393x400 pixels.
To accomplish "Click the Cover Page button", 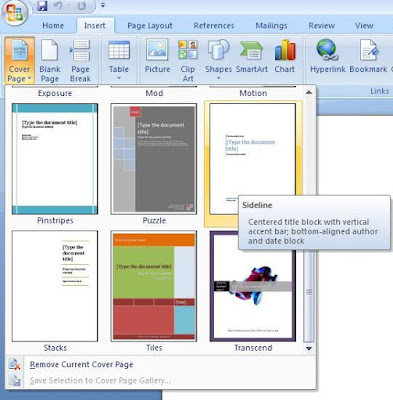I will tap(19, 60).
